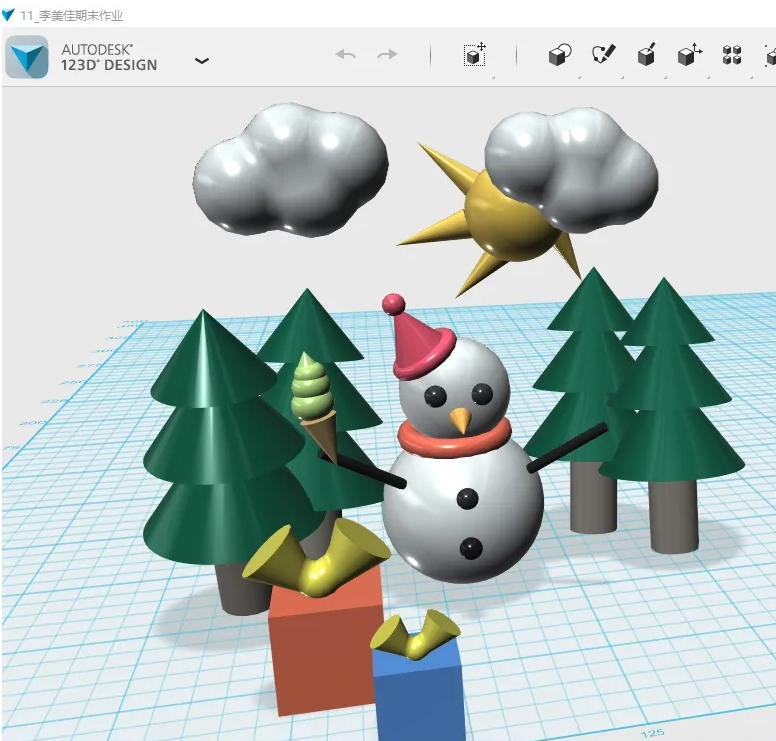Screen dimensions: 776x741
Task: Select the left gray cloud
Action: (x=289, y=170)
